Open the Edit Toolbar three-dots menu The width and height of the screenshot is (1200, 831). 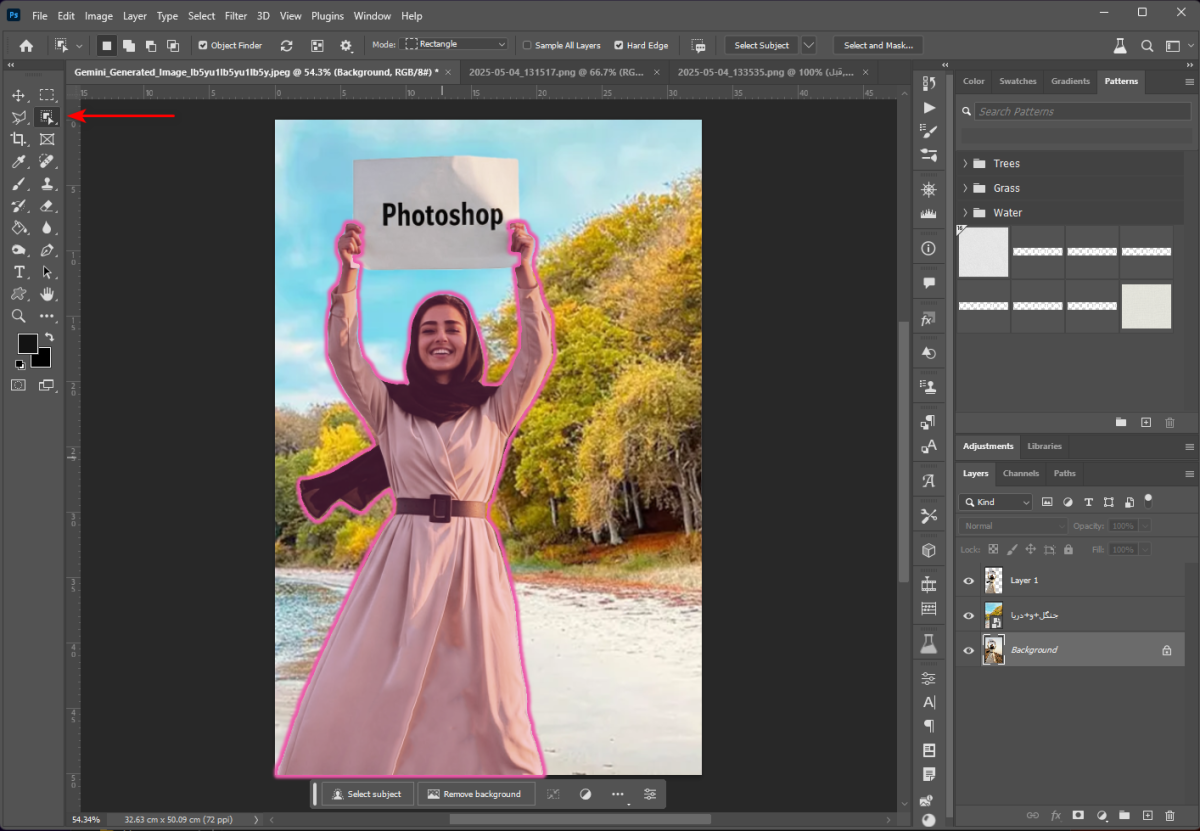[47, 316]
